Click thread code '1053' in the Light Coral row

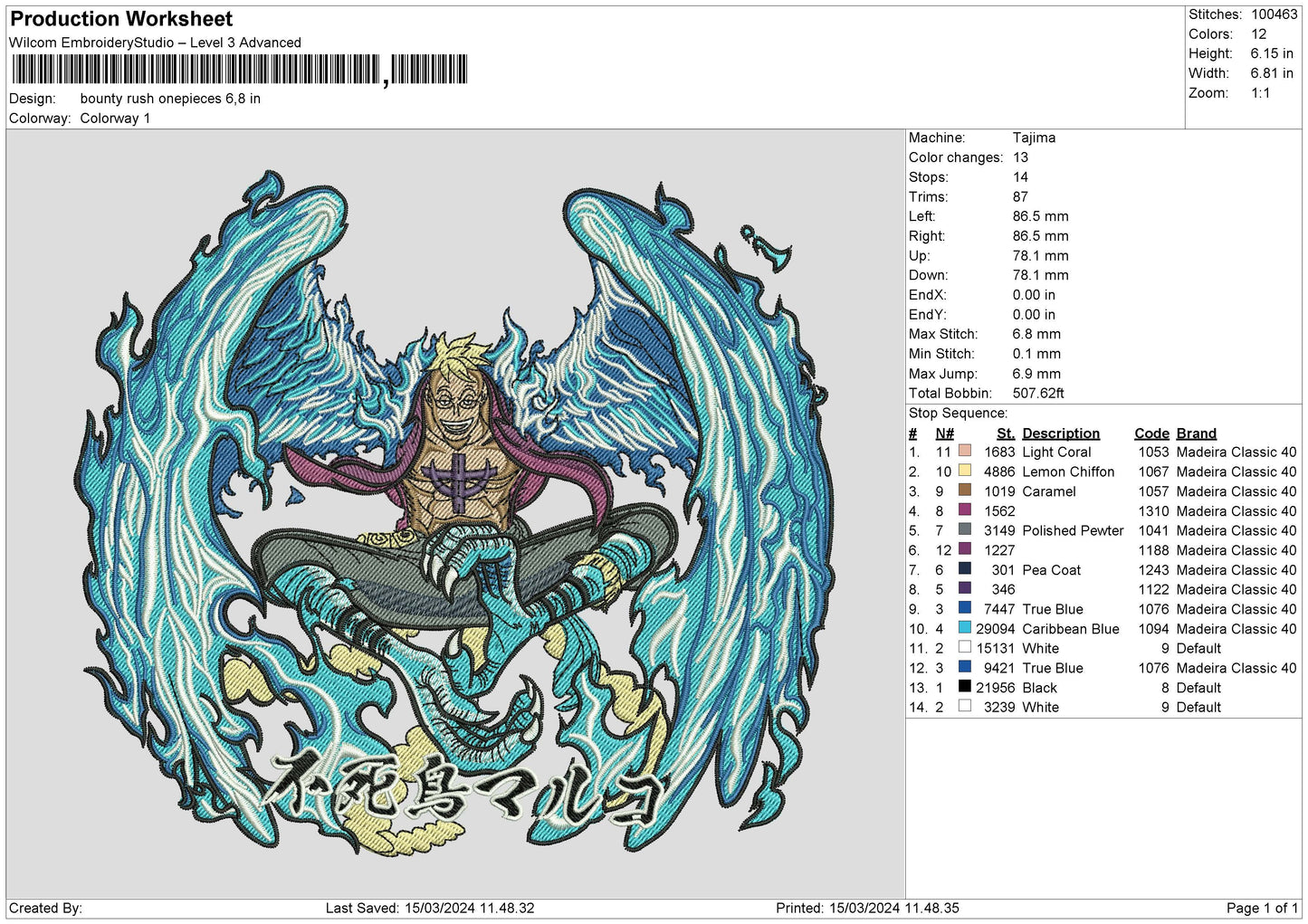tap(1153, 452)
